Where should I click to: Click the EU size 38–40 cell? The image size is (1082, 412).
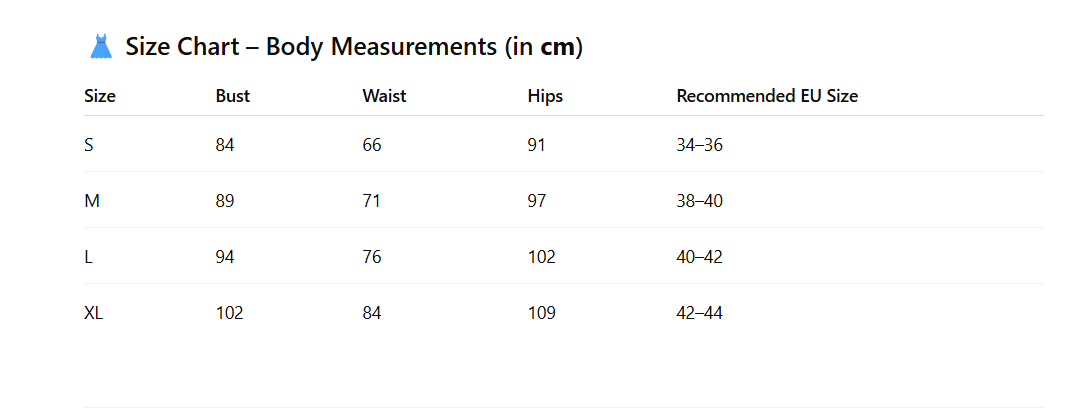pos(700,201)
